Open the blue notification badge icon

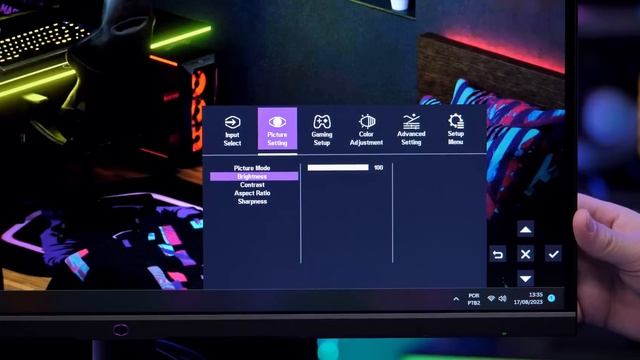551,298
